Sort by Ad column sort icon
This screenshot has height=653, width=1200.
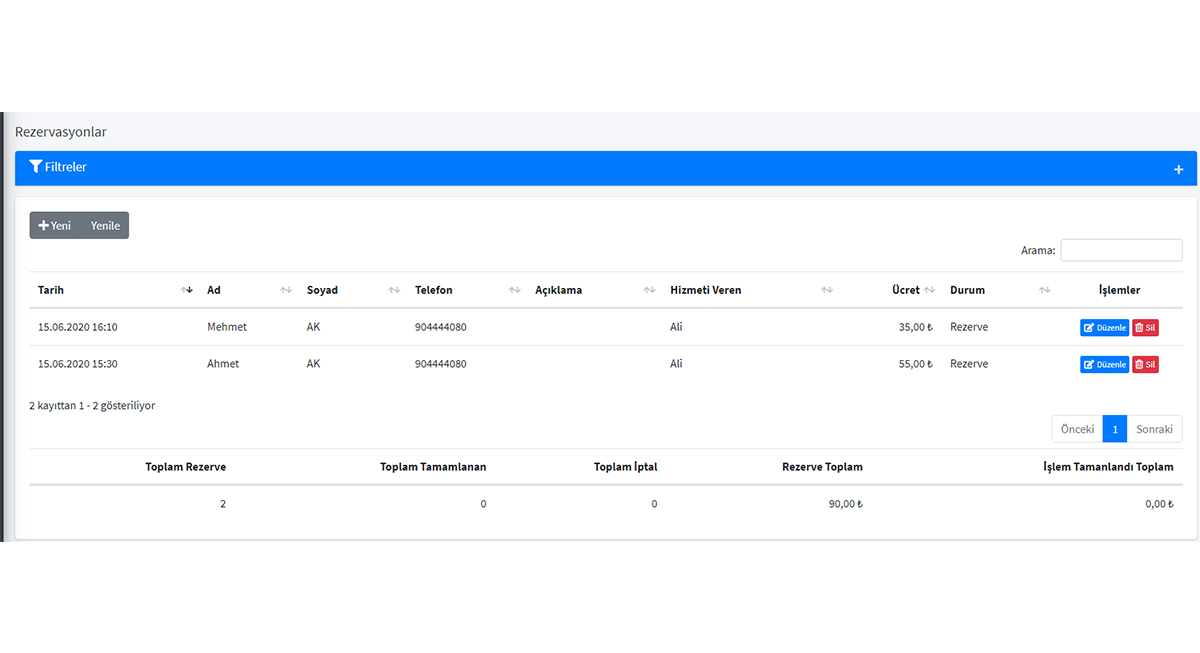pos(286,290)
